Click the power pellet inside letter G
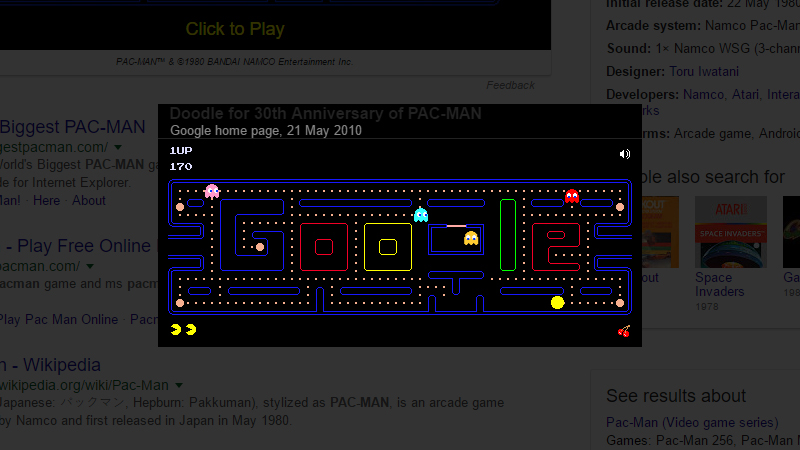The image size is (800, 450). 260,247
